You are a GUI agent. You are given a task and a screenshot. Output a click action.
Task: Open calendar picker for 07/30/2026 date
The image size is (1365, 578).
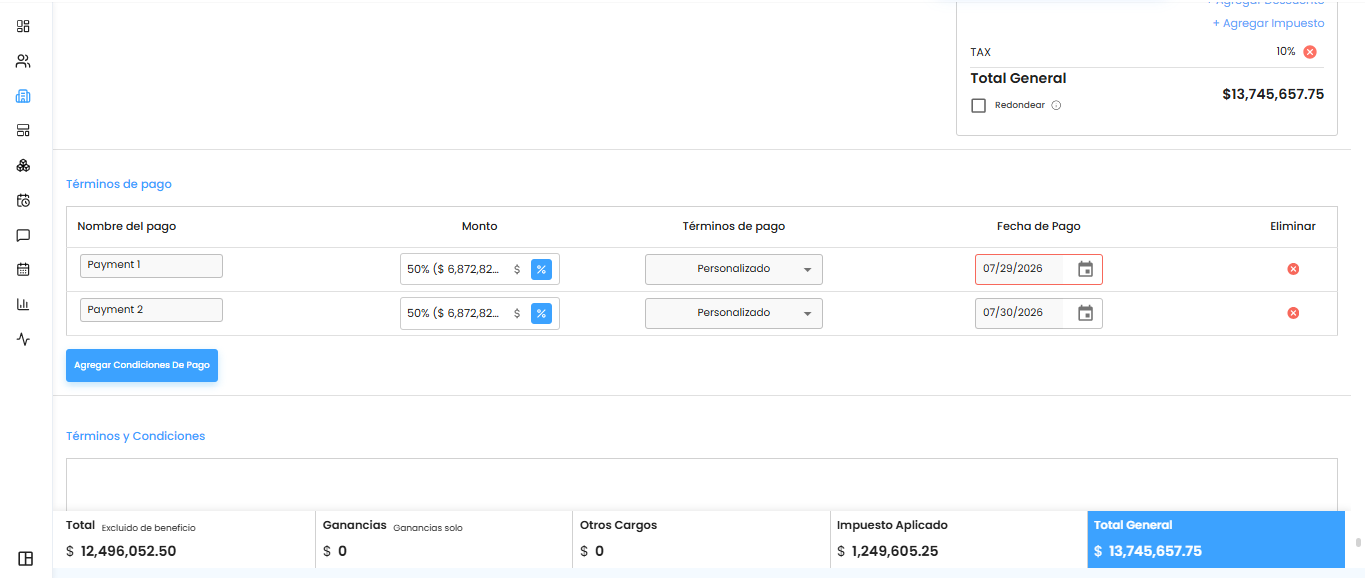(x=1085, y=313)
